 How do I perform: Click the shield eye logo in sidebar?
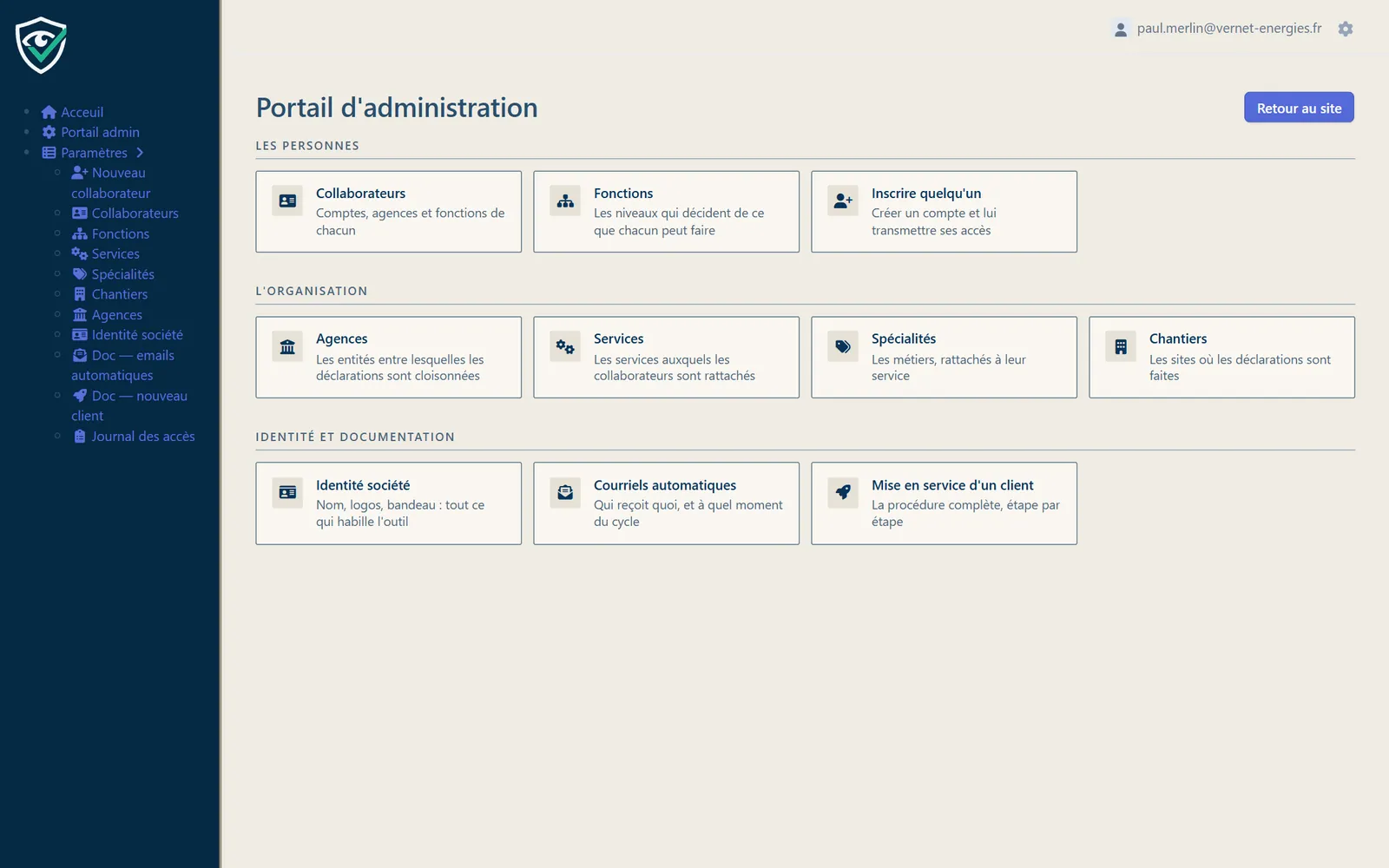(x=41, y=45)
